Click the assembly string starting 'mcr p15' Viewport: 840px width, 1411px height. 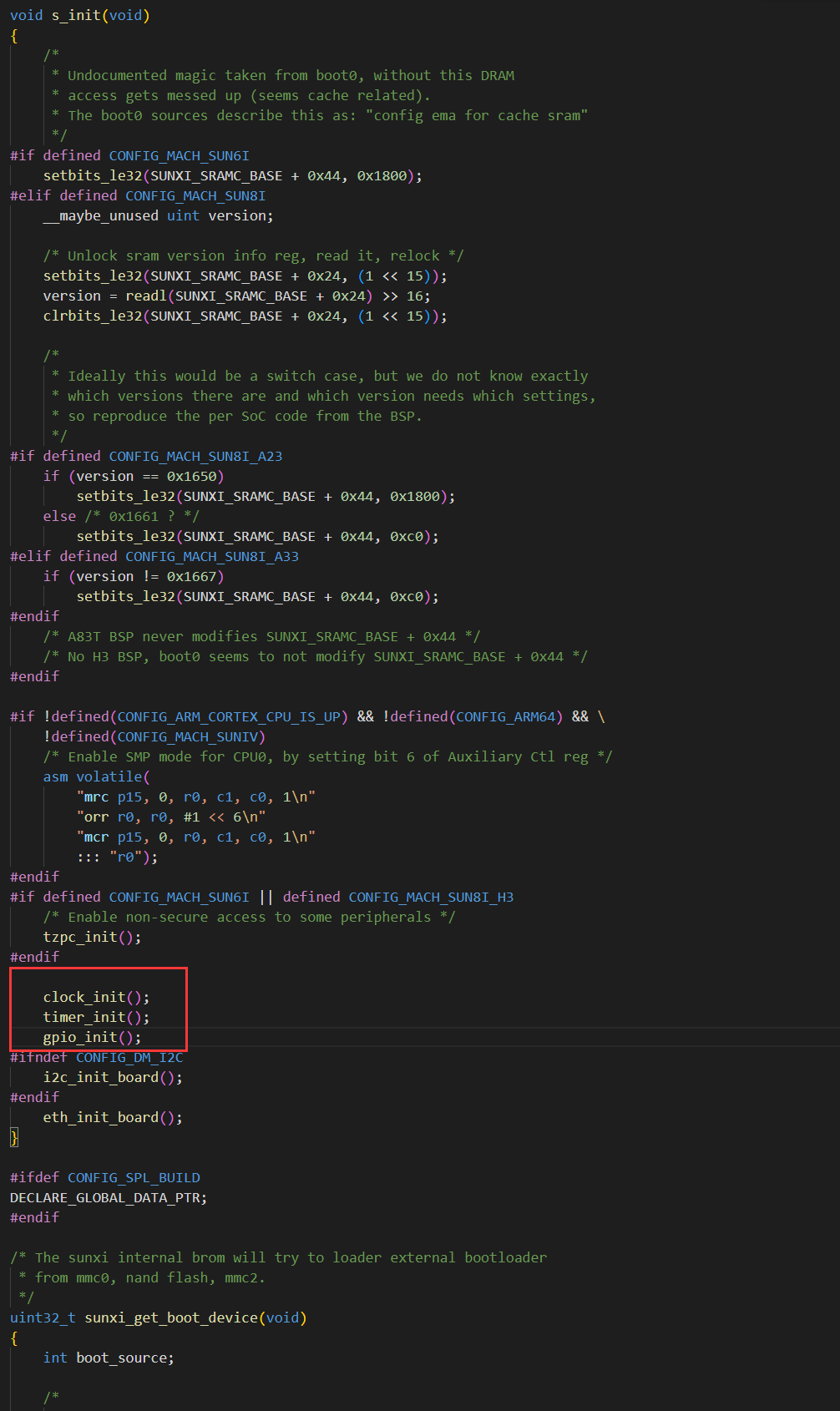pos(196,837)
